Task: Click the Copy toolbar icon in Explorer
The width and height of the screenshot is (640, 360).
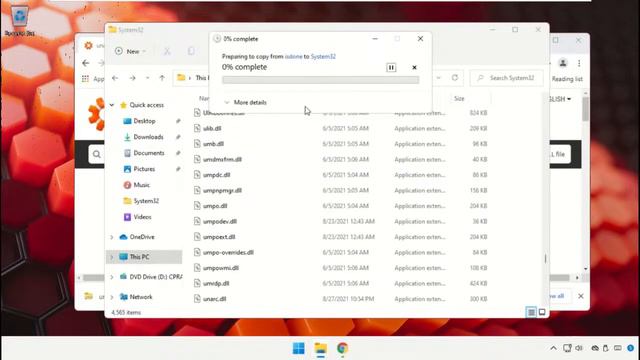Action: [x=191, y=51]
